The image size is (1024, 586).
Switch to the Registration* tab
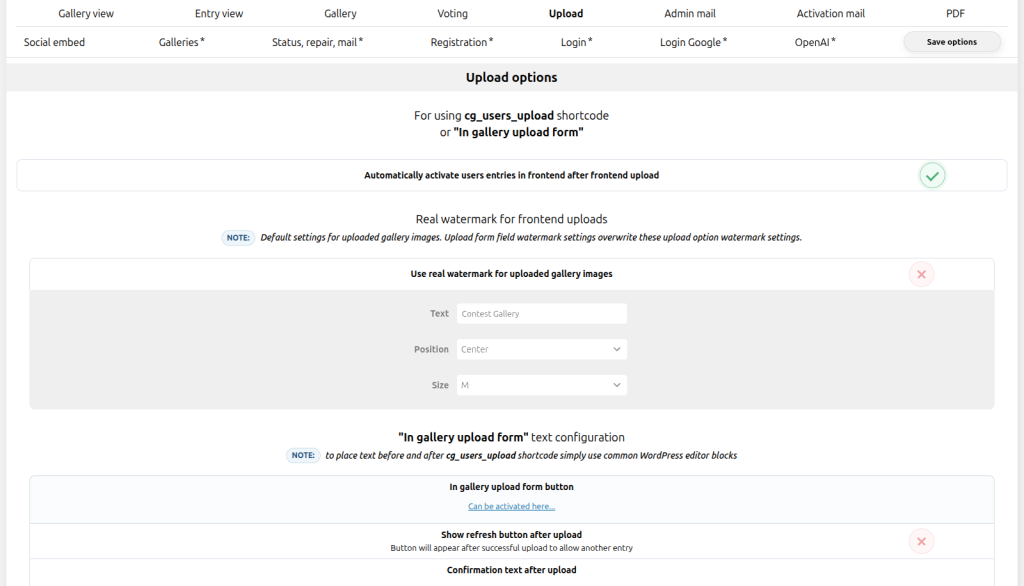pos(462,42)
